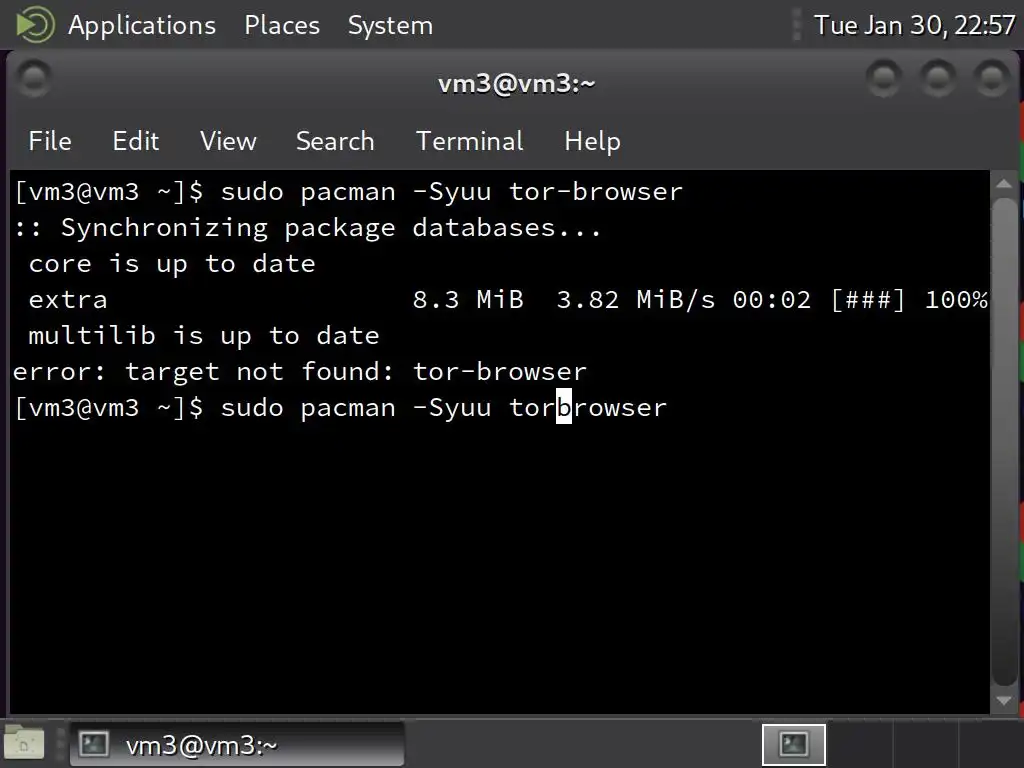Minimize the vm3@vm3 terminal window
Screen dimensions: 1024x768
point(884,78)
